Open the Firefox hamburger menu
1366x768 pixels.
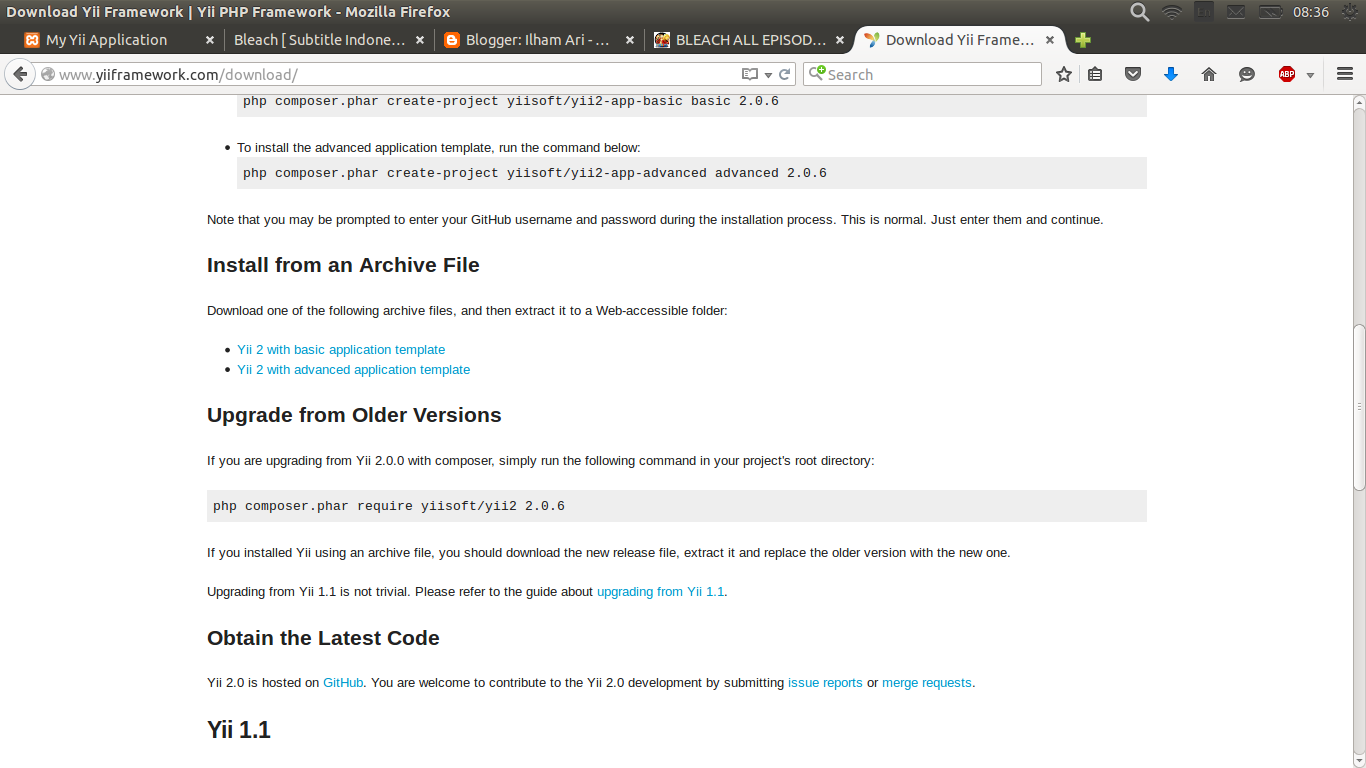point(1345,74)
